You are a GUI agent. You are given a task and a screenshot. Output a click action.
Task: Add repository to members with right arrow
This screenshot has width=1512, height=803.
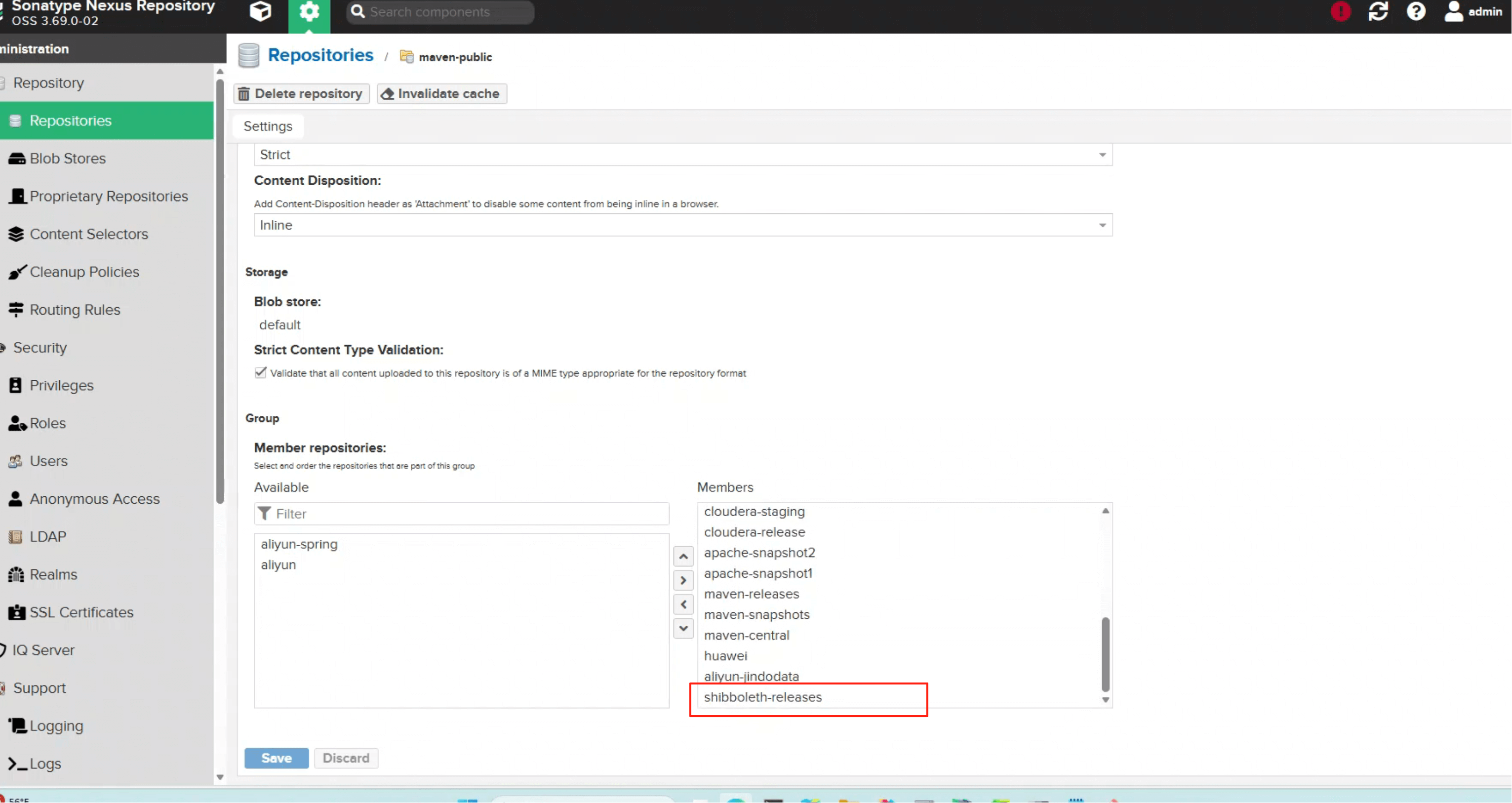[x=683, y=581]
